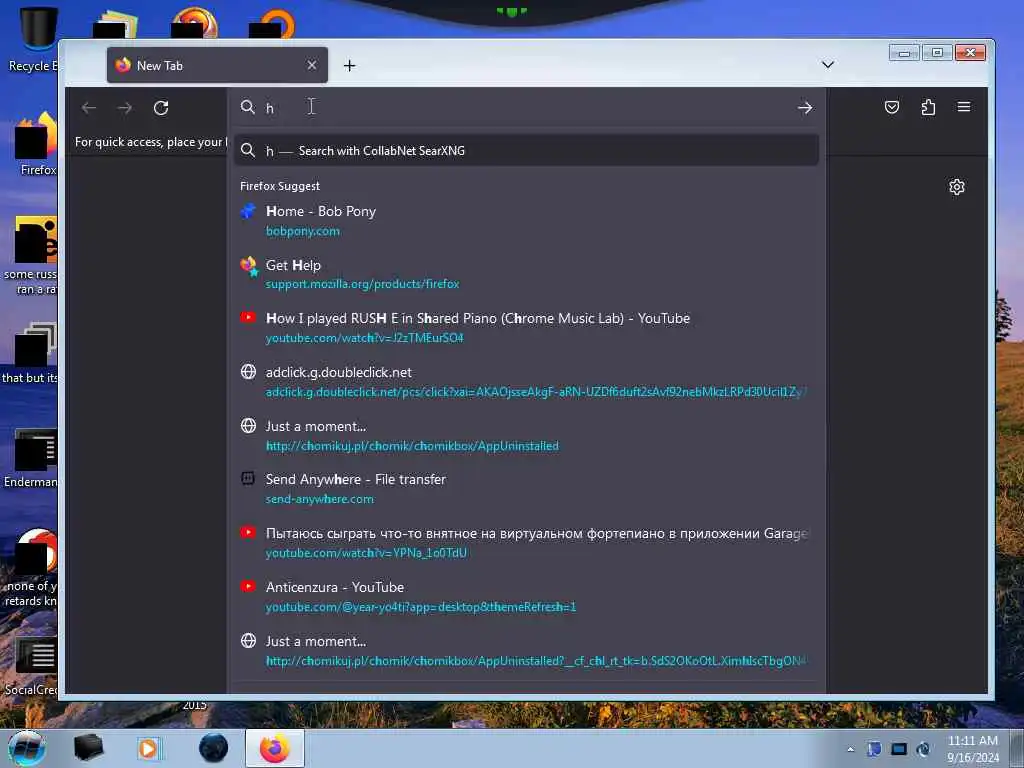Screen dimensions: 1024x768
Task: Click the Firefox forward arrow button
Action: (125, 108)
